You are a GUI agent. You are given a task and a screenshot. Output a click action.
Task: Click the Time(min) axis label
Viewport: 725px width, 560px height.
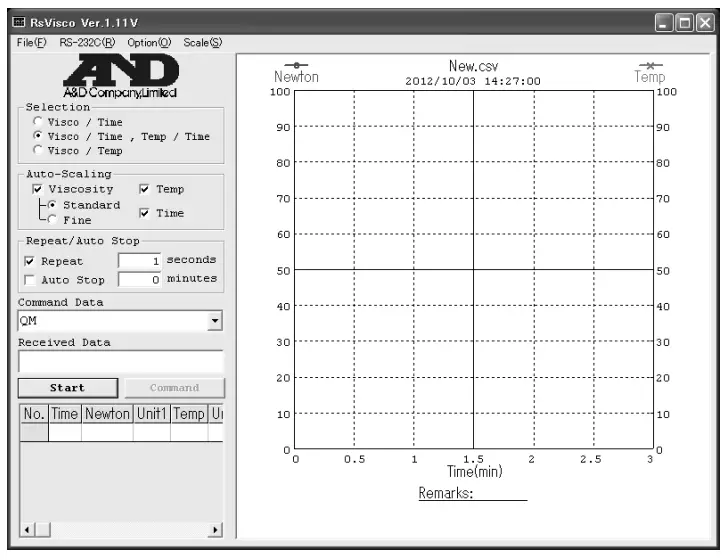coord(474,472)
